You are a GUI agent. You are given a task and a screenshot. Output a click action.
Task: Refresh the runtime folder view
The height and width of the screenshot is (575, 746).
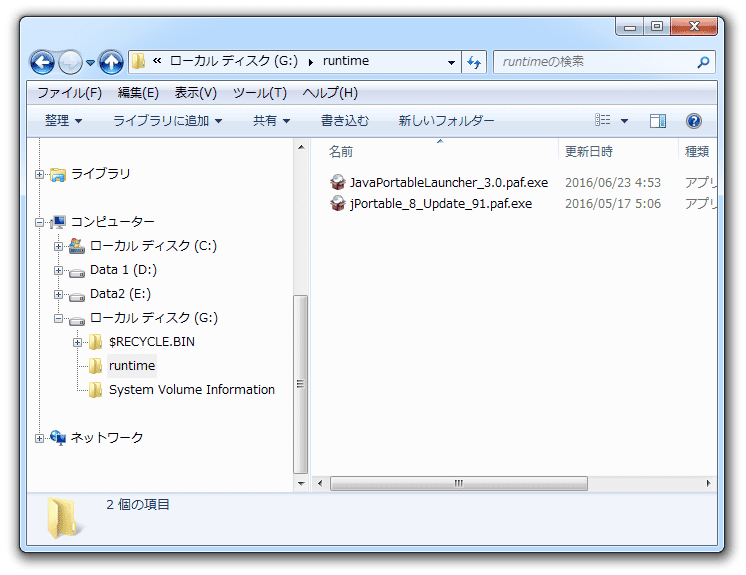pos(474,62)
